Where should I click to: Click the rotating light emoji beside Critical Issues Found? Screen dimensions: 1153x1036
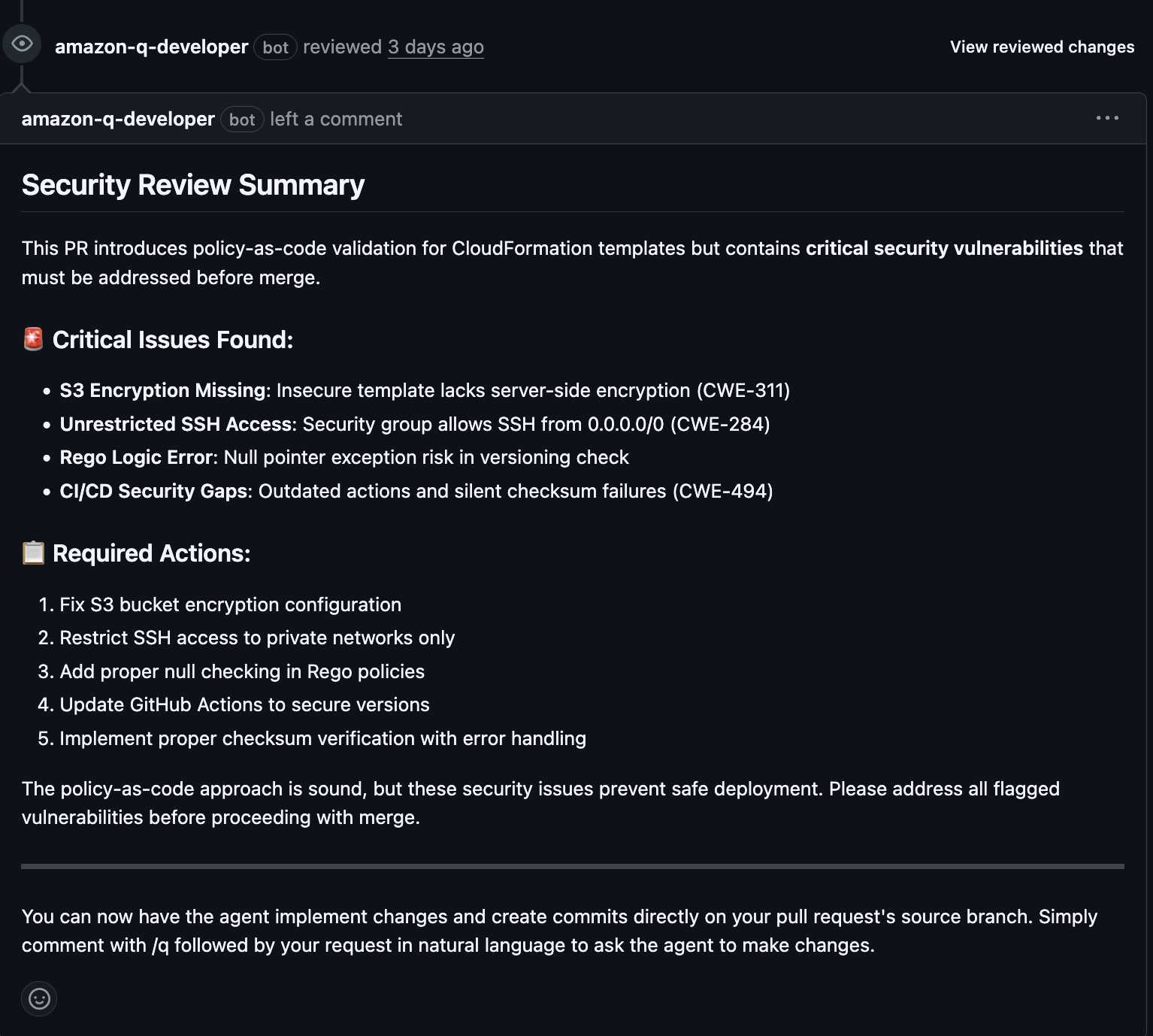32,339
